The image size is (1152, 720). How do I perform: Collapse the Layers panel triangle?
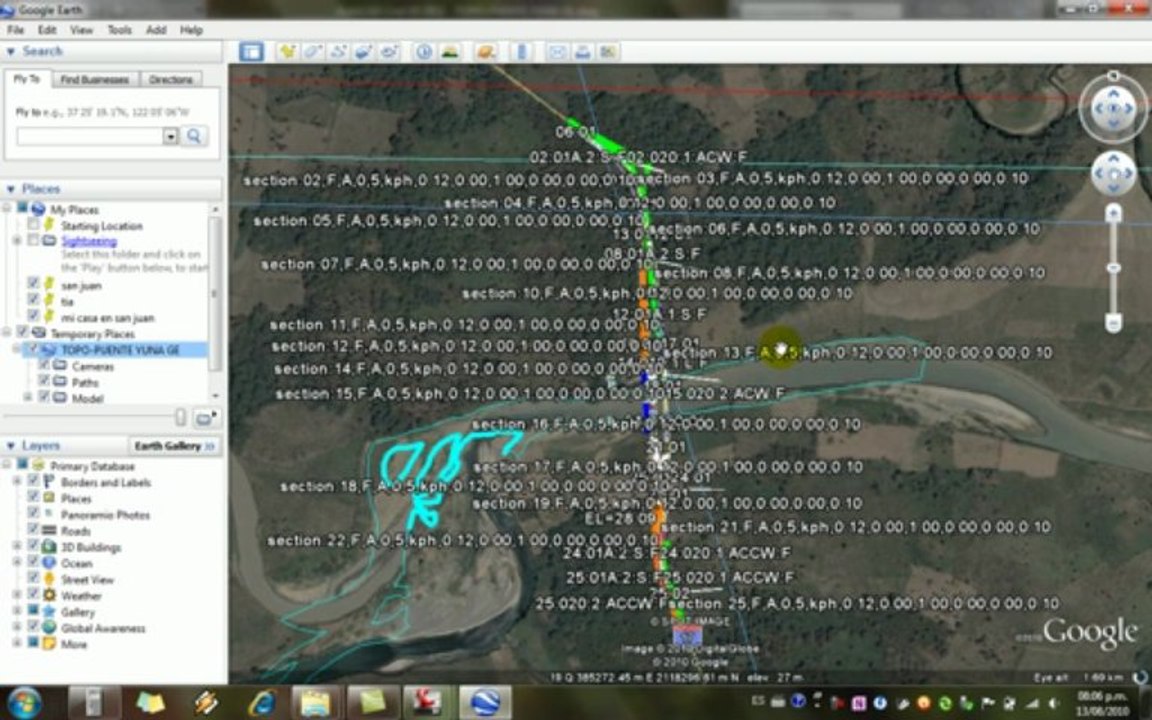[10, 446]
